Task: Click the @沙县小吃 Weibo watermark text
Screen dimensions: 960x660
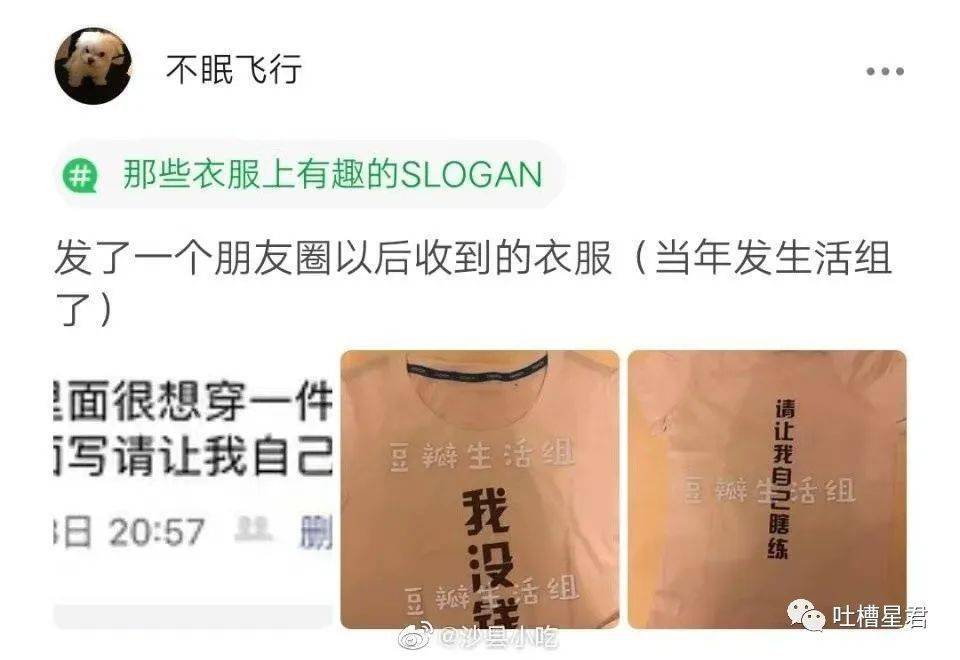Action: point(497,637)
